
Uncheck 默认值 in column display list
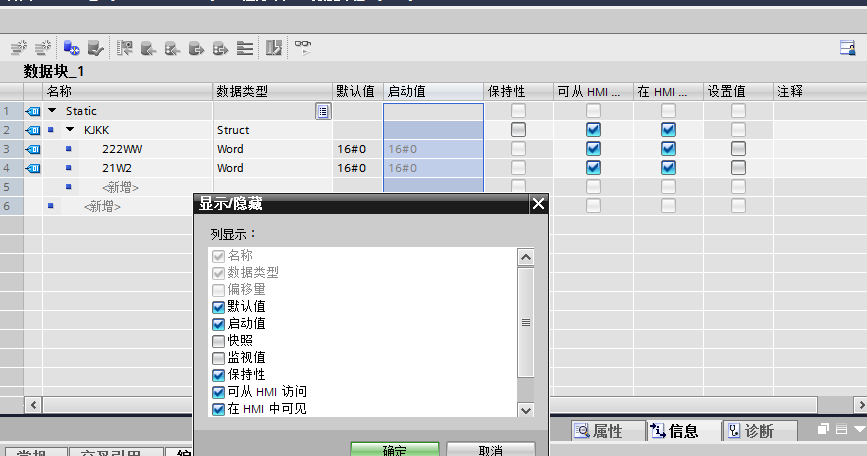(218, 307)
